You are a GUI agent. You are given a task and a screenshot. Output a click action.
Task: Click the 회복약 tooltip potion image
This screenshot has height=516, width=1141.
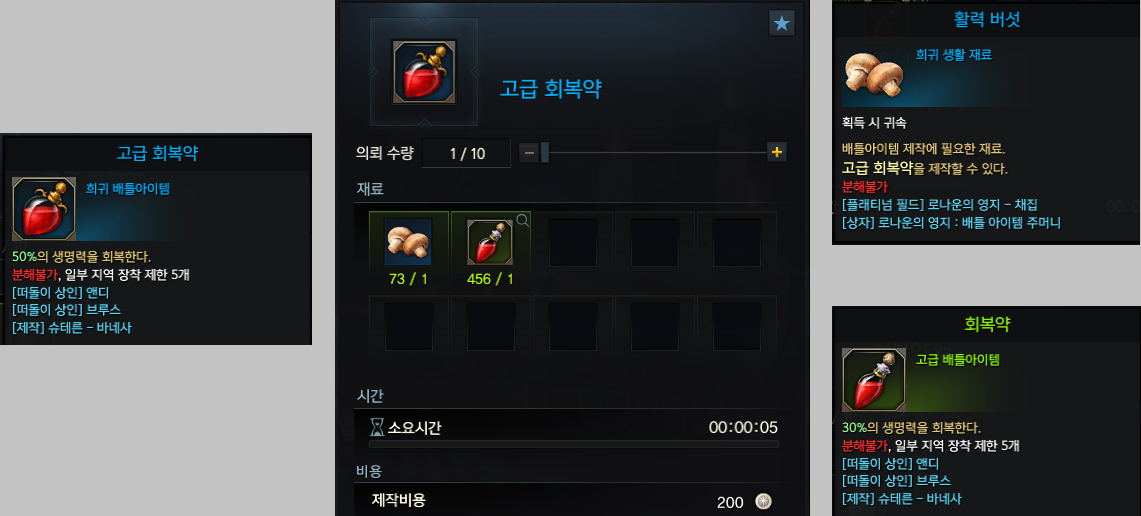click(874, 380)
